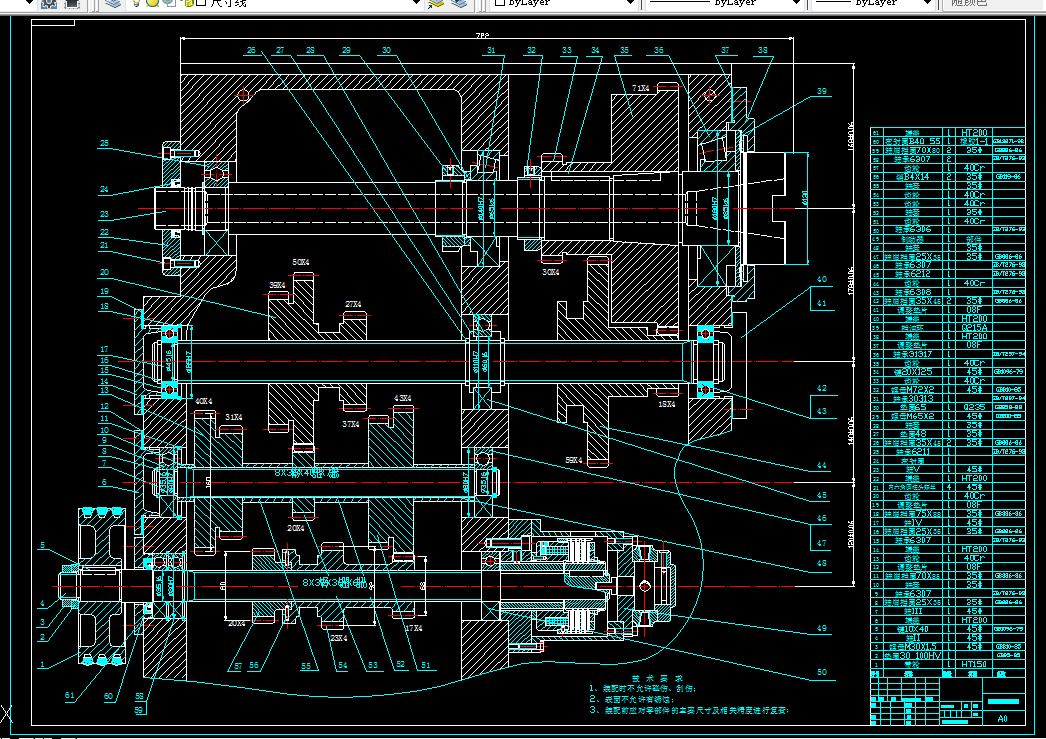Click the Workspace Settings gear icon
Viewport: 1046px width, 739px height.
[49, 3]
